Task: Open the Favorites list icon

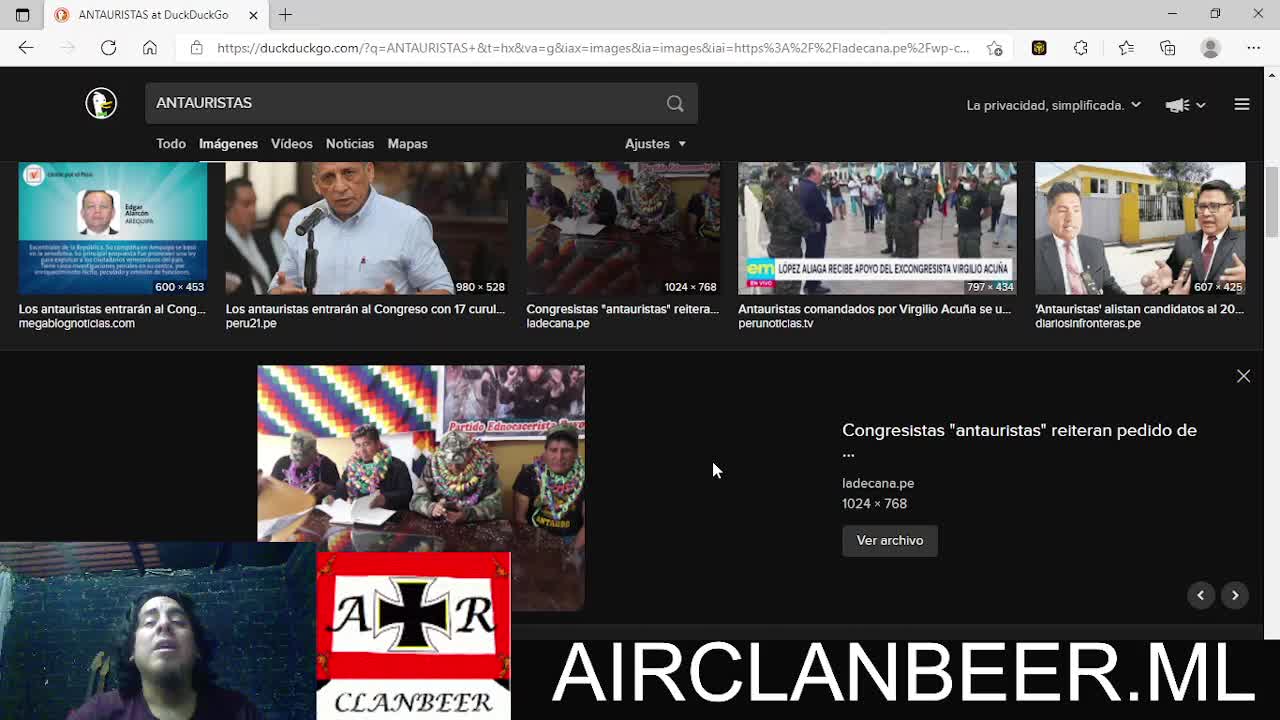Action: point(1126,48)
